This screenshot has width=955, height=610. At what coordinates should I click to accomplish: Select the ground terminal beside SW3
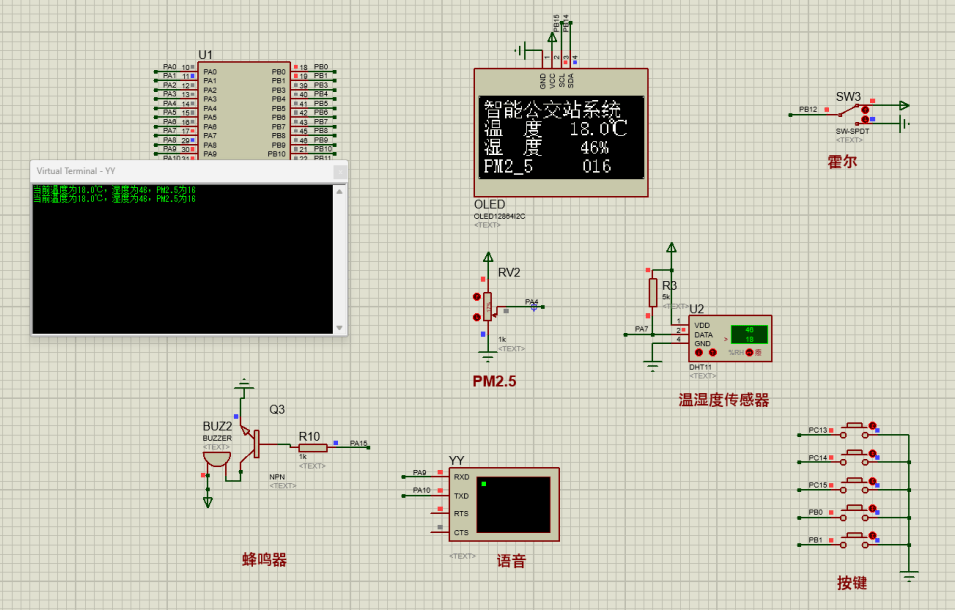[x=901, y=124]
